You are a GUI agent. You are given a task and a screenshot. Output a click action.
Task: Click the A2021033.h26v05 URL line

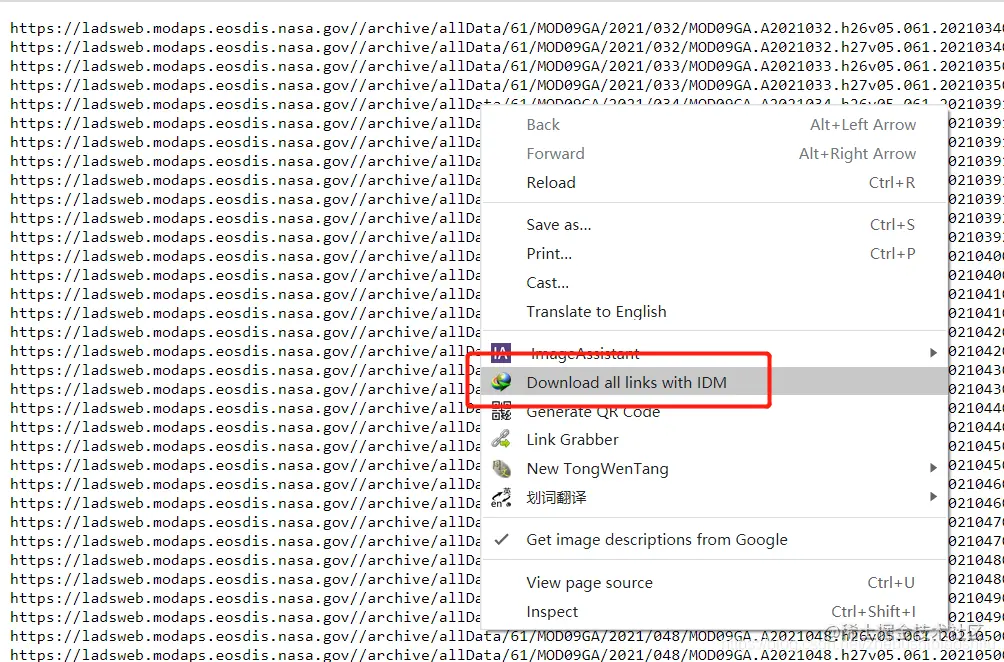[x=507, y=66]
